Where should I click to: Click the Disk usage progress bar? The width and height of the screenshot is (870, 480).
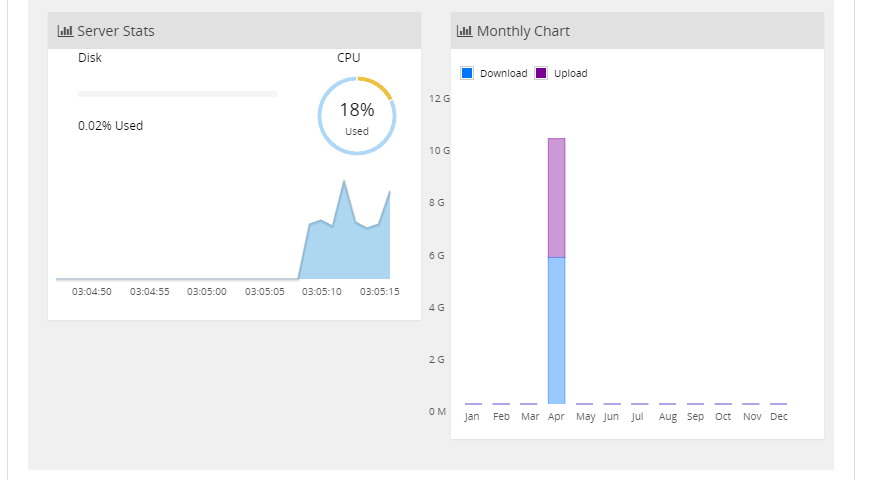click(x=177, y=94)
